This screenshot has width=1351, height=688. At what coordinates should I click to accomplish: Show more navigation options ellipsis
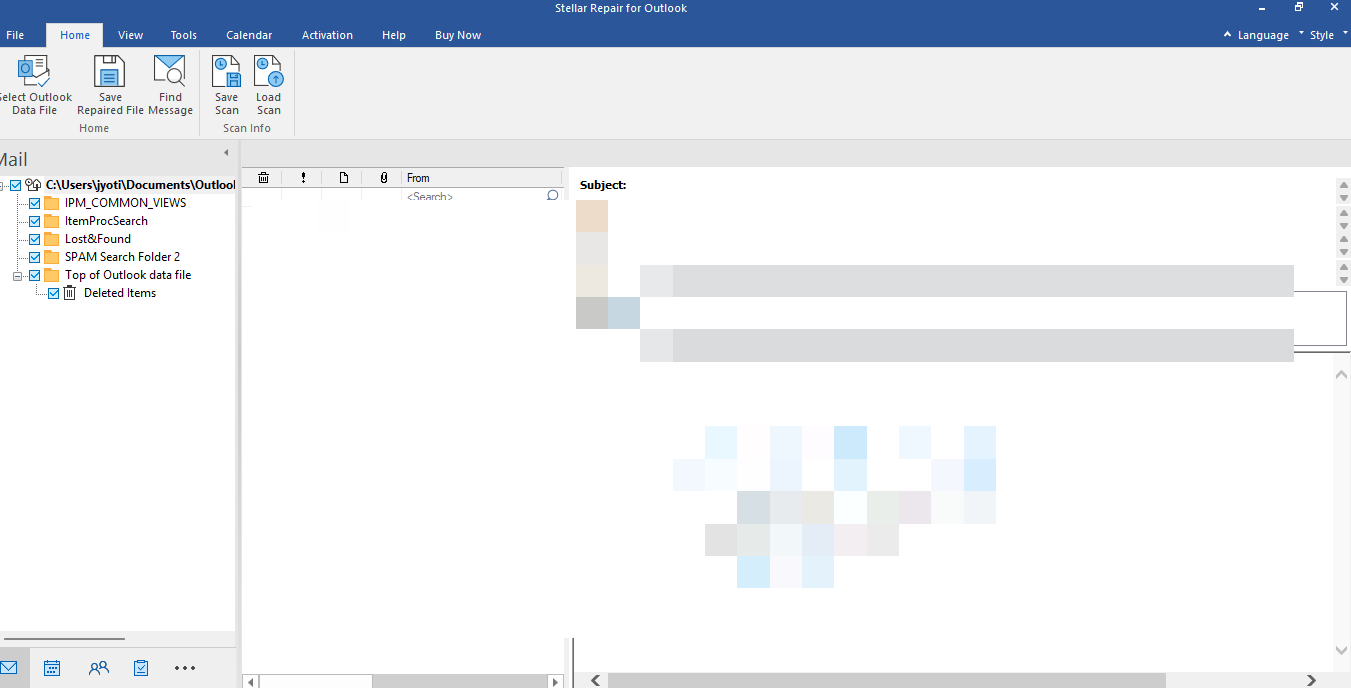click(x=185, y=668)
